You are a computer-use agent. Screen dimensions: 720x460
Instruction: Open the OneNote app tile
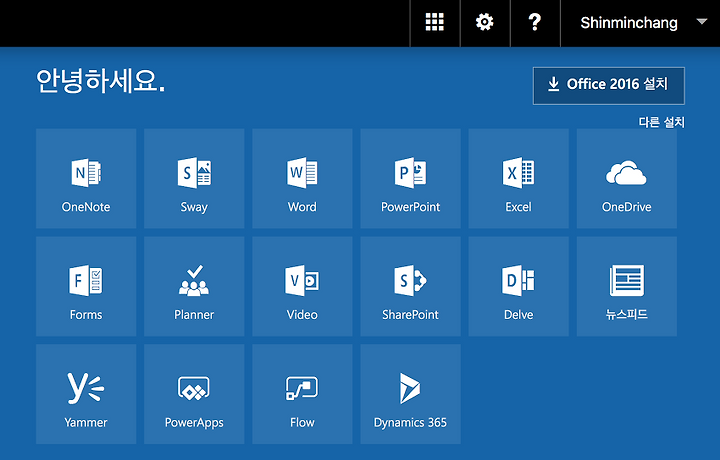86,178
